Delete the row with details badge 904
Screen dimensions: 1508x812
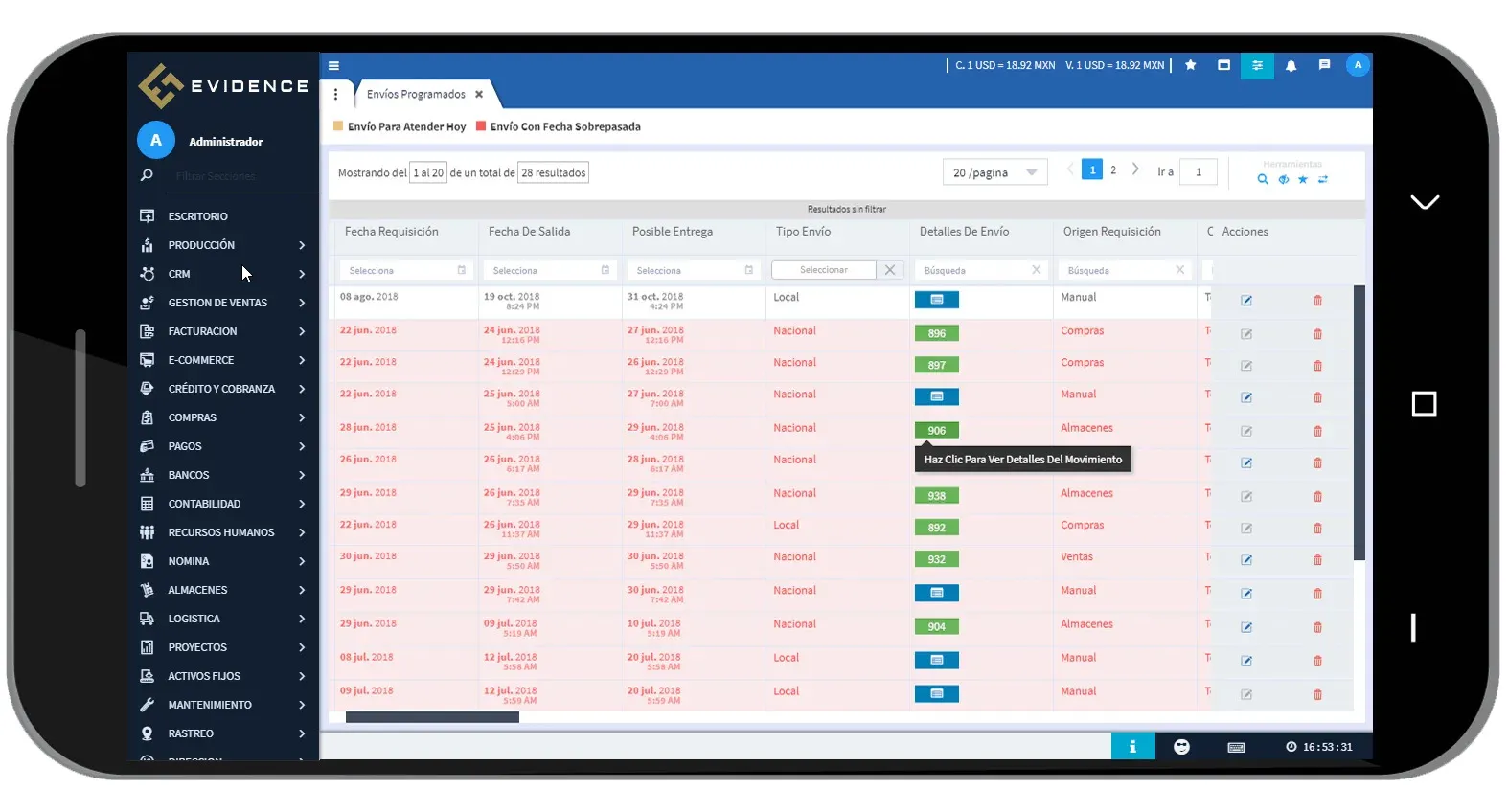click(x=1317, y=626)
